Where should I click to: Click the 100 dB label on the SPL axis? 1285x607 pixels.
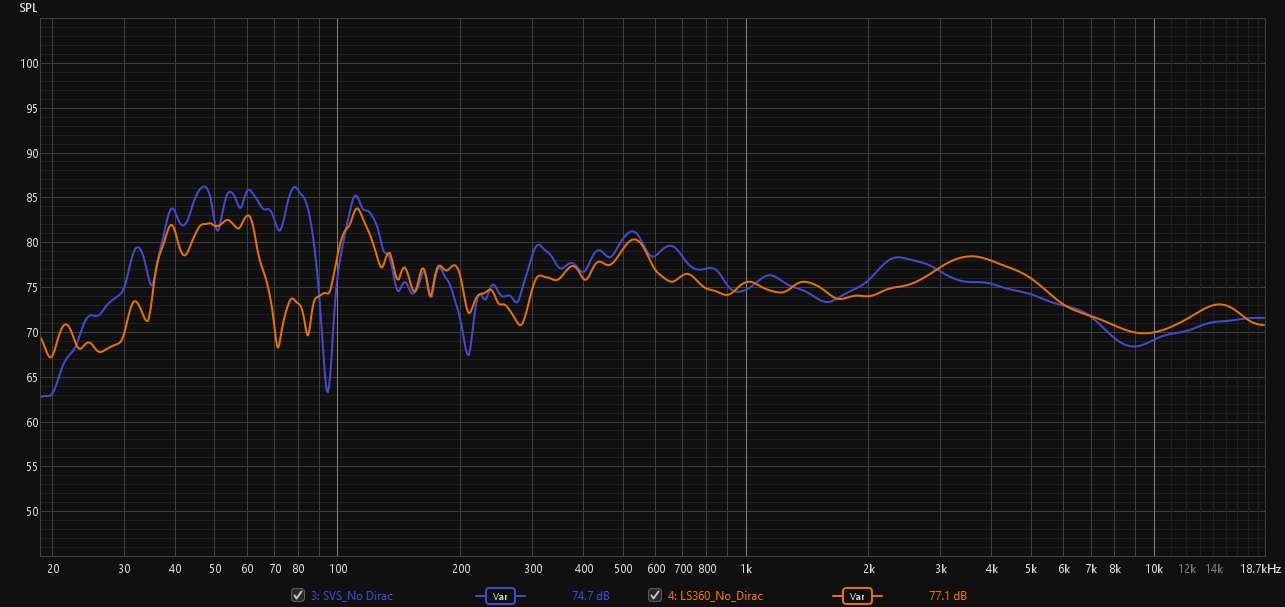click(x=28, y=64)
